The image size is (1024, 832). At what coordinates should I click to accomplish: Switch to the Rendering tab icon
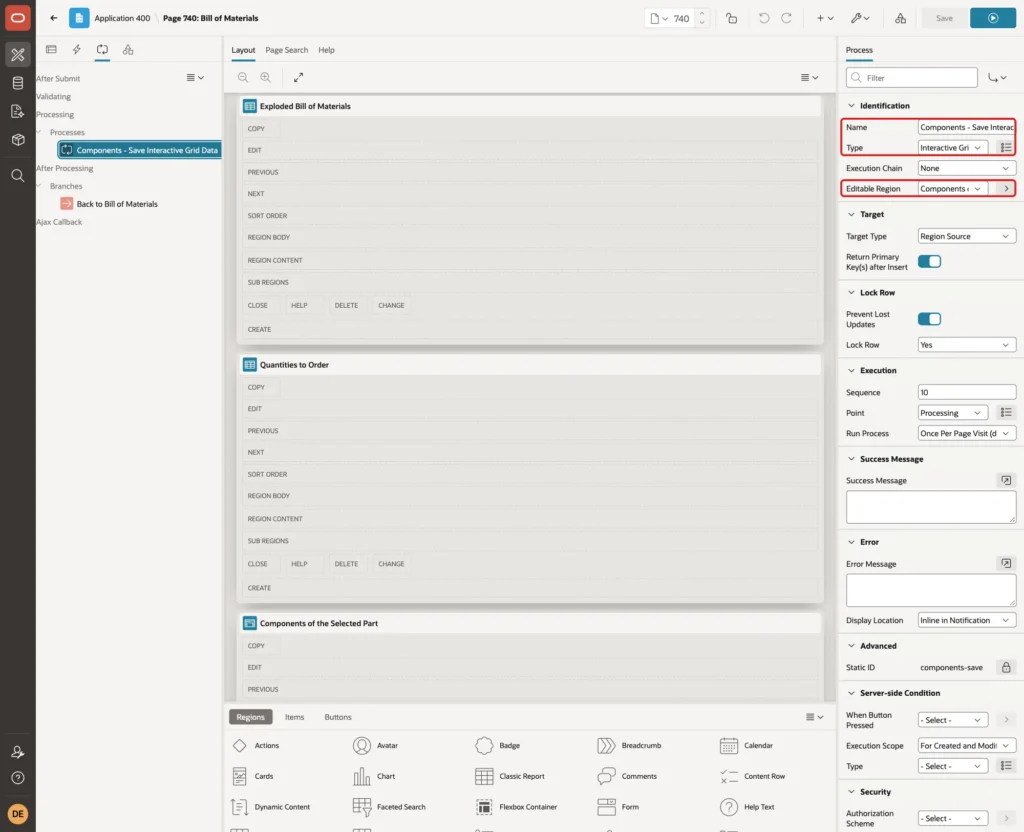(51, 50)
